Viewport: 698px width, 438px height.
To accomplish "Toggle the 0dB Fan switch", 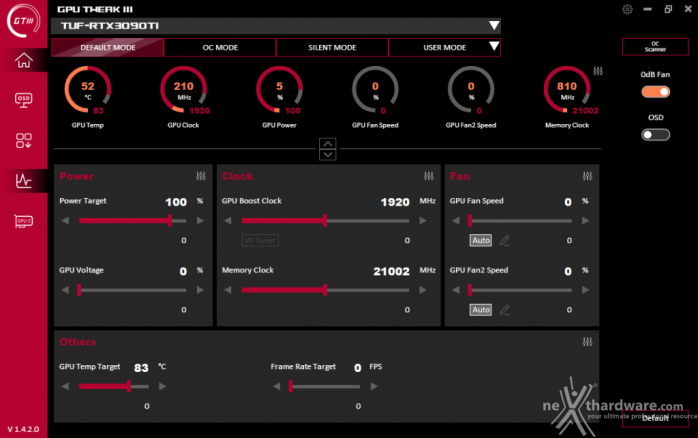I will 655,92.
